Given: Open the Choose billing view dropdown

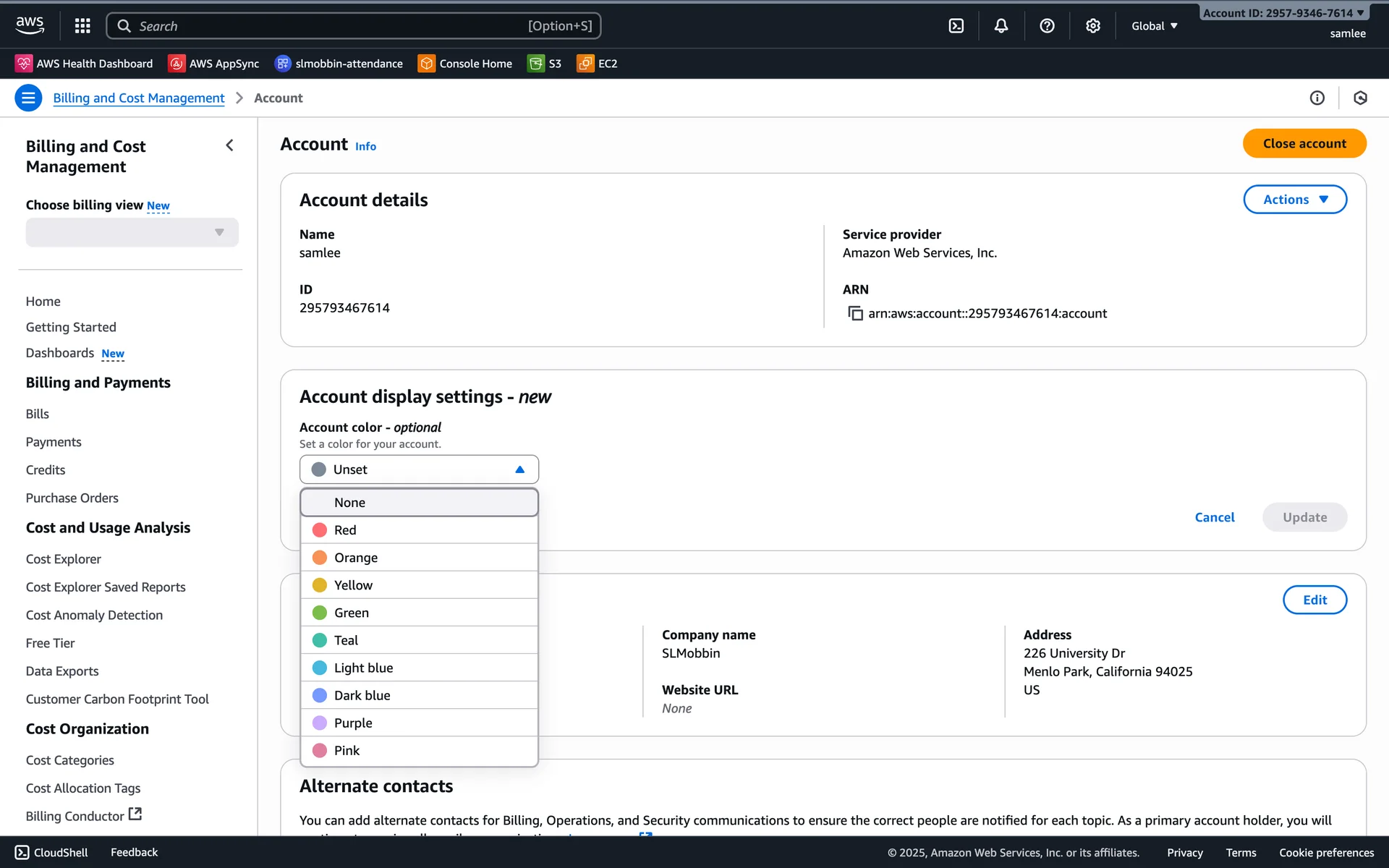Looking at the screenshot, I should [x=132, y=232].
